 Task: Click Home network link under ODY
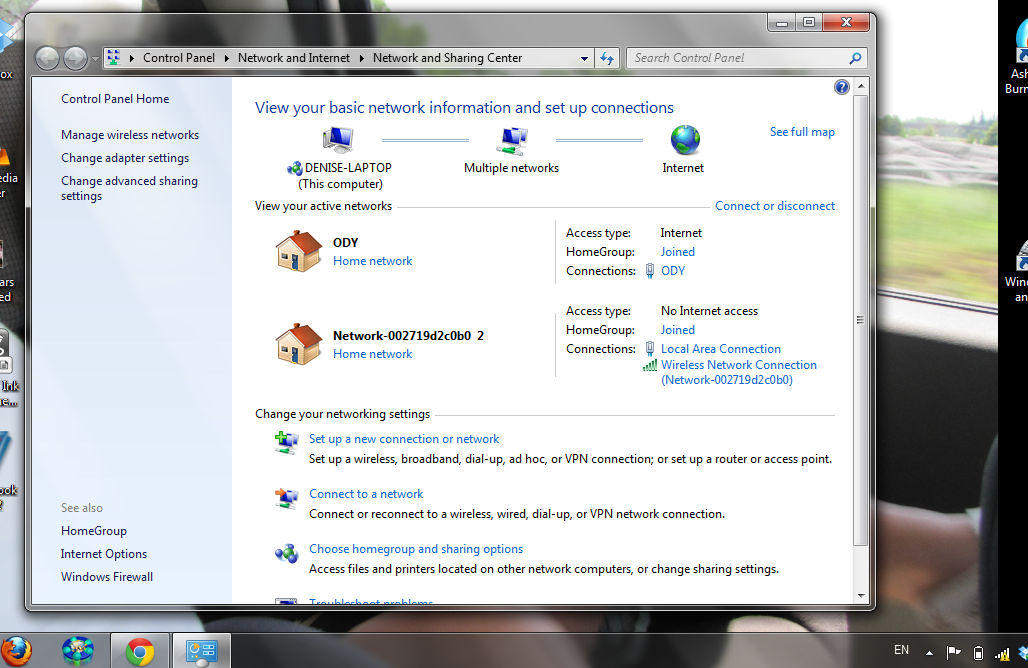(x=372, y=261)
